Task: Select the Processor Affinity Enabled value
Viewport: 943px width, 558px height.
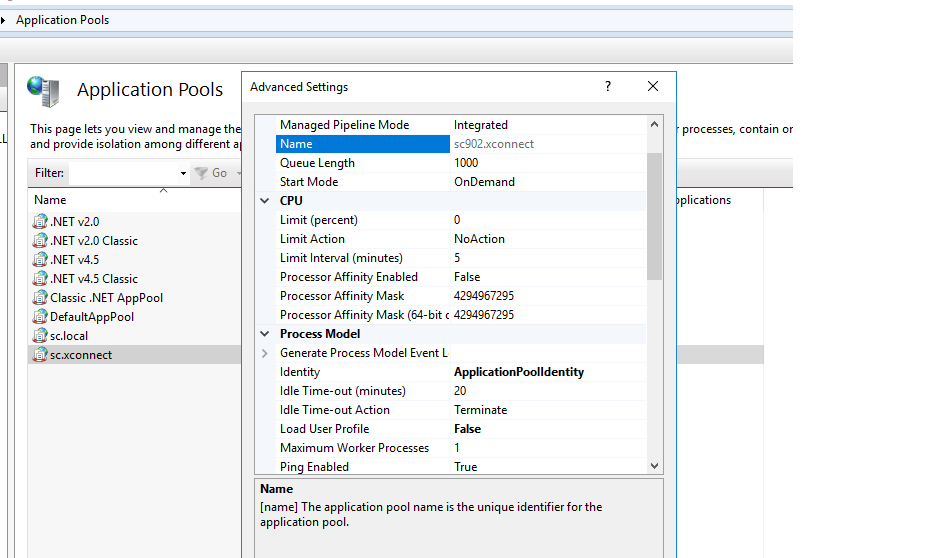Action: point(467,277)
